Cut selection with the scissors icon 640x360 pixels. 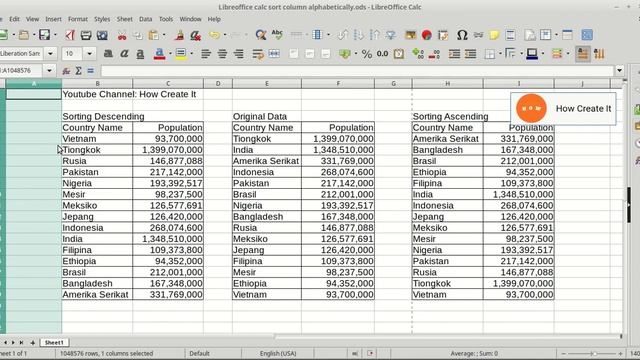pos(122,35)
